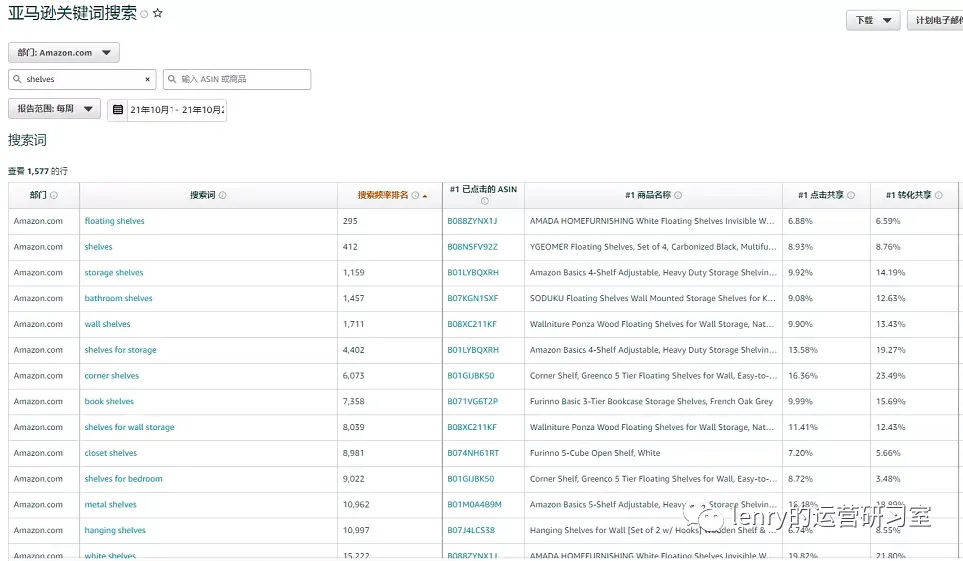Viewport: 963px width, 561px height.
Task: Open ASIN link B01LYBQXRH in storage shelves row
Action: [473, 273]
